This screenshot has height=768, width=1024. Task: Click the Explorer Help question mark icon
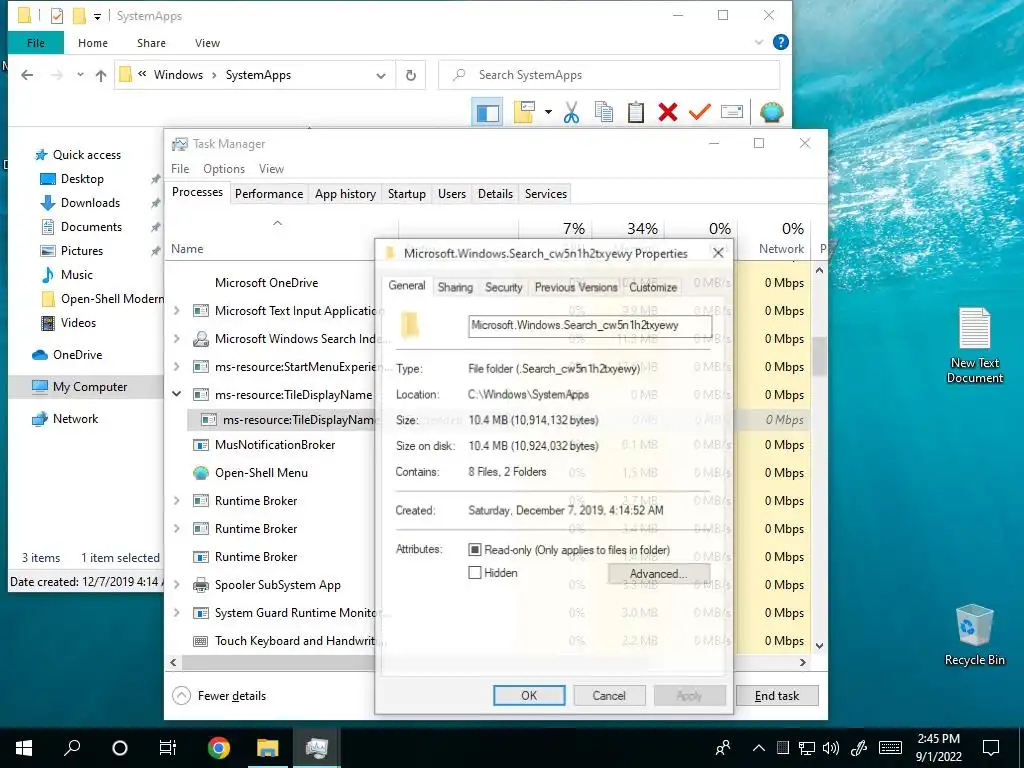point(780,42)
